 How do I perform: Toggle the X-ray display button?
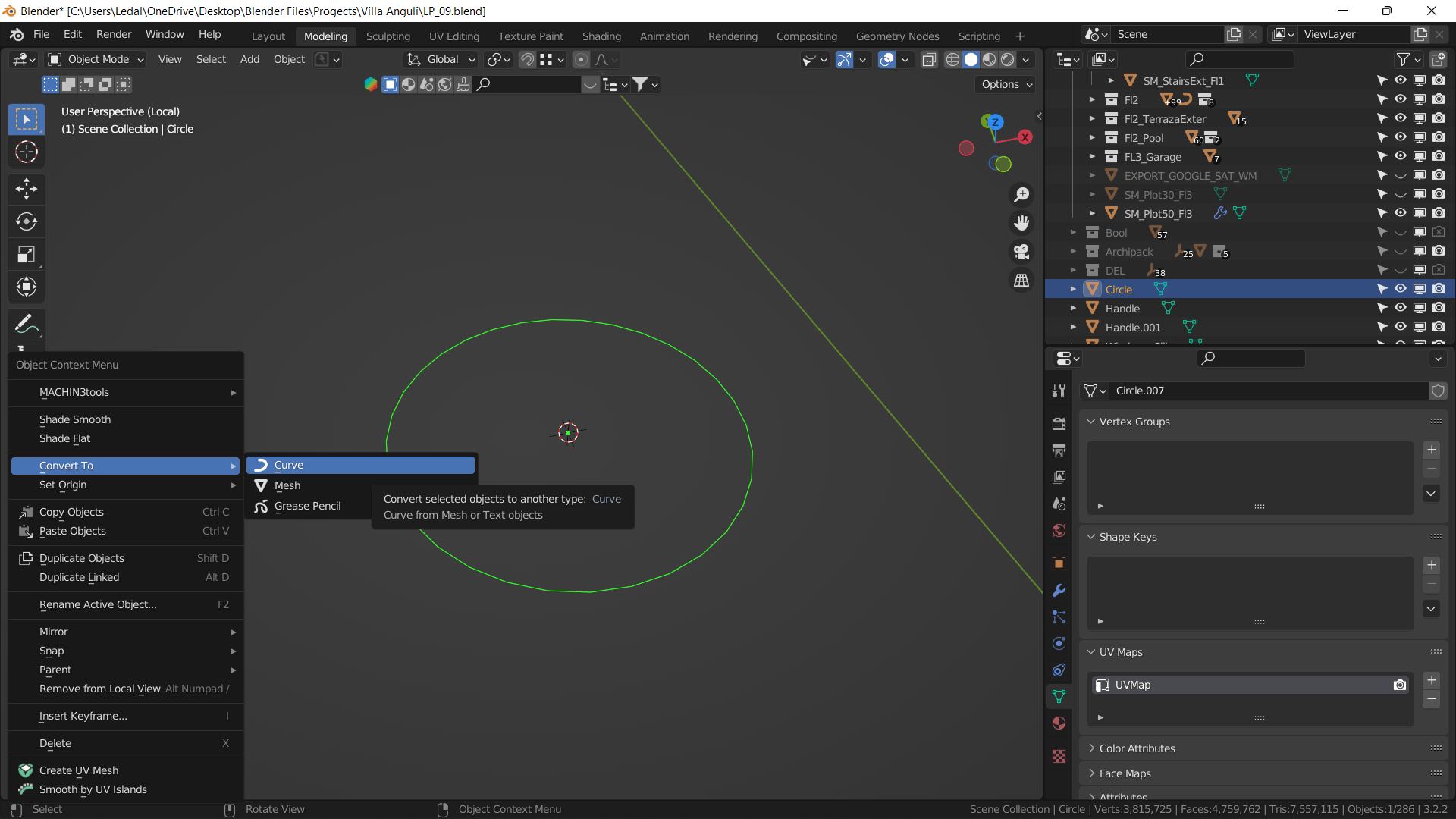coord(929,60)
